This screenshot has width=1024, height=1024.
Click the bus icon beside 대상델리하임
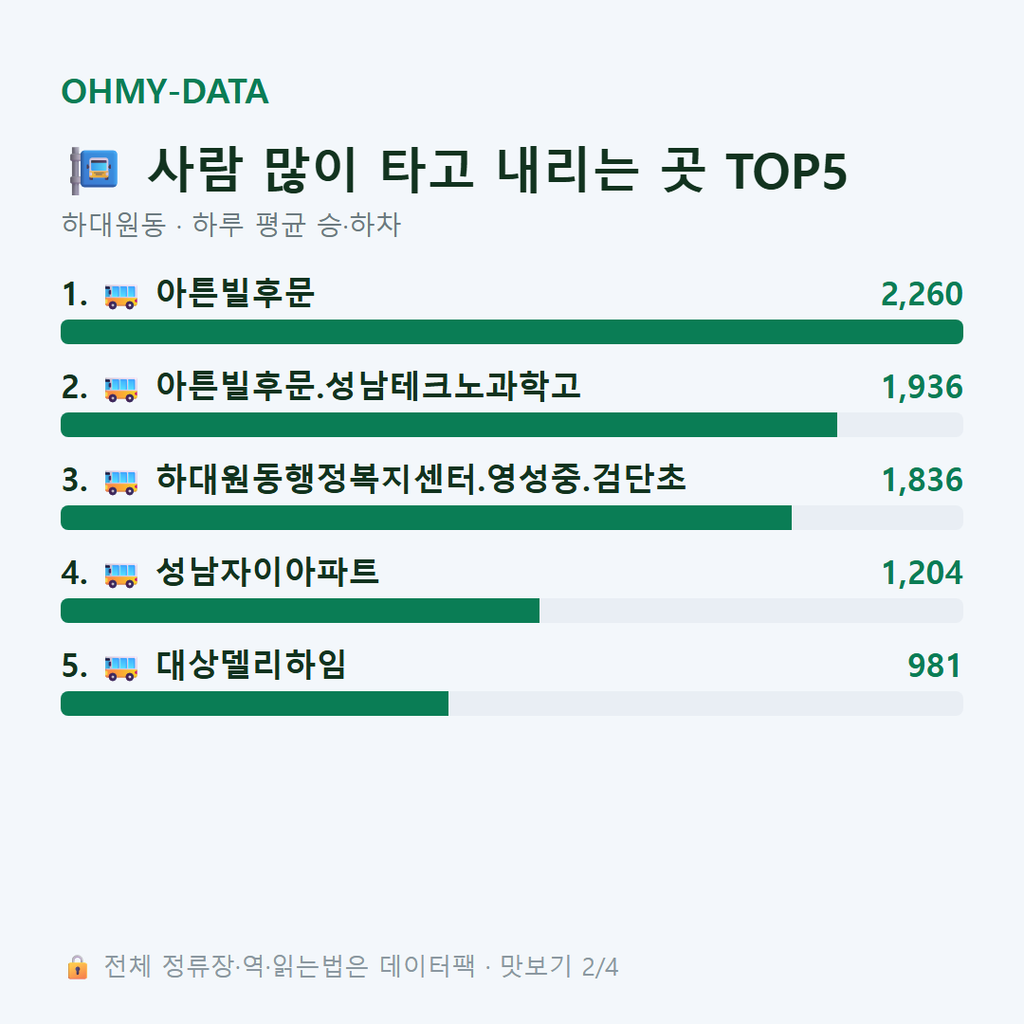click(121, 667)
